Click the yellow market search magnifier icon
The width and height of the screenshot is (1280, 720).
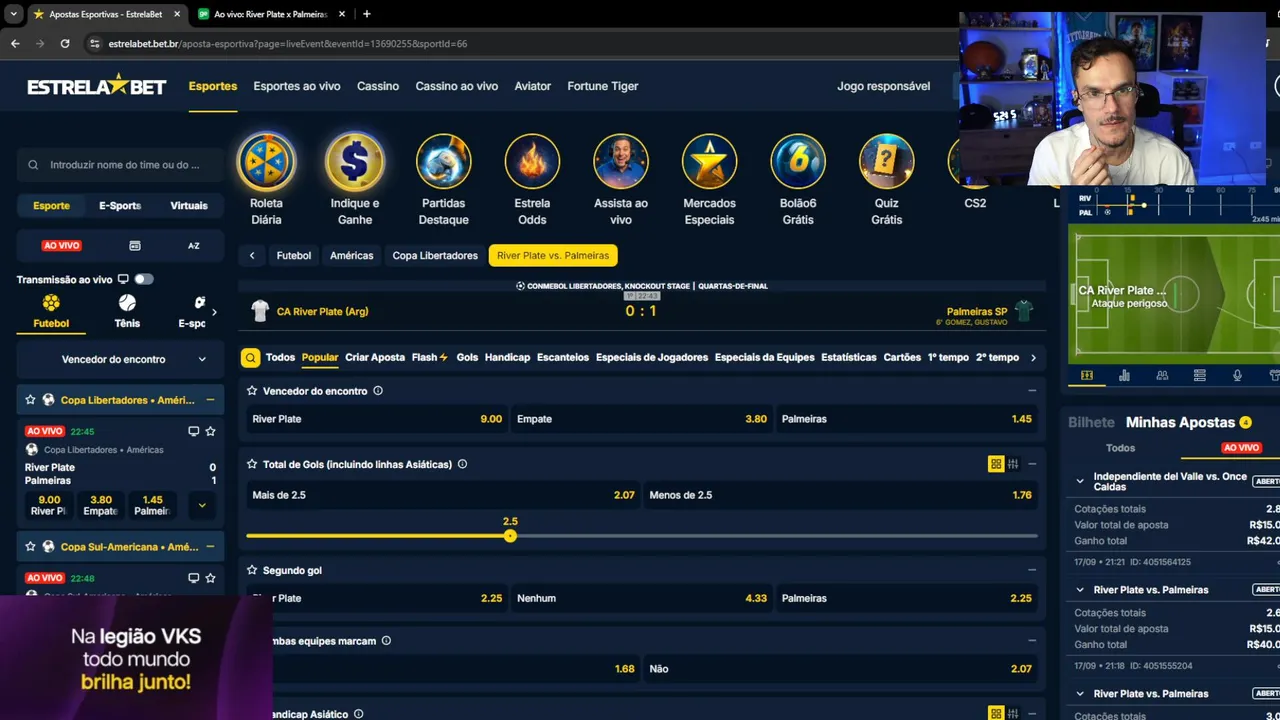[251, 357]
